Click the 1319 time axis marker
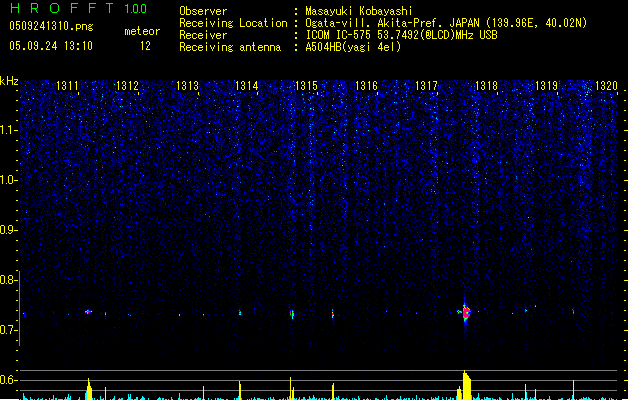Viewport: 629px width, 400px height. 546,86
